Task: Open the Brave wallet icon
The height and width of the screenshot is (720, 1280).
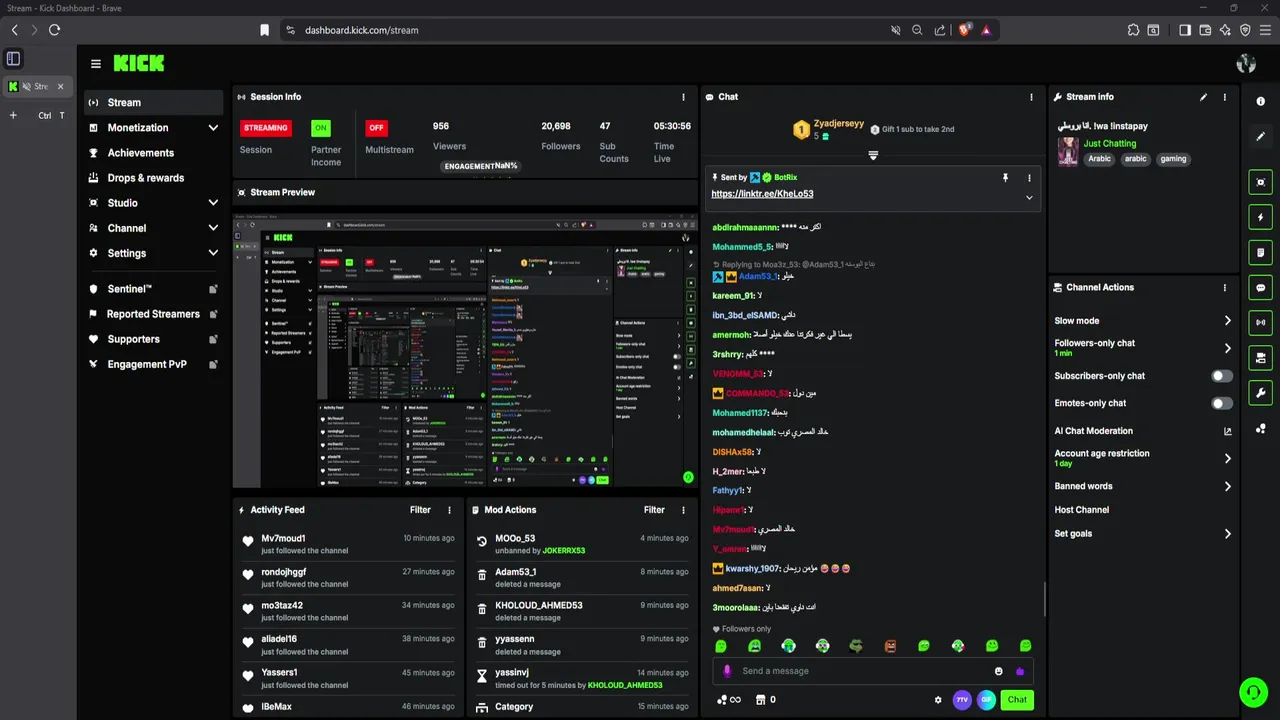Action: 1205,30
